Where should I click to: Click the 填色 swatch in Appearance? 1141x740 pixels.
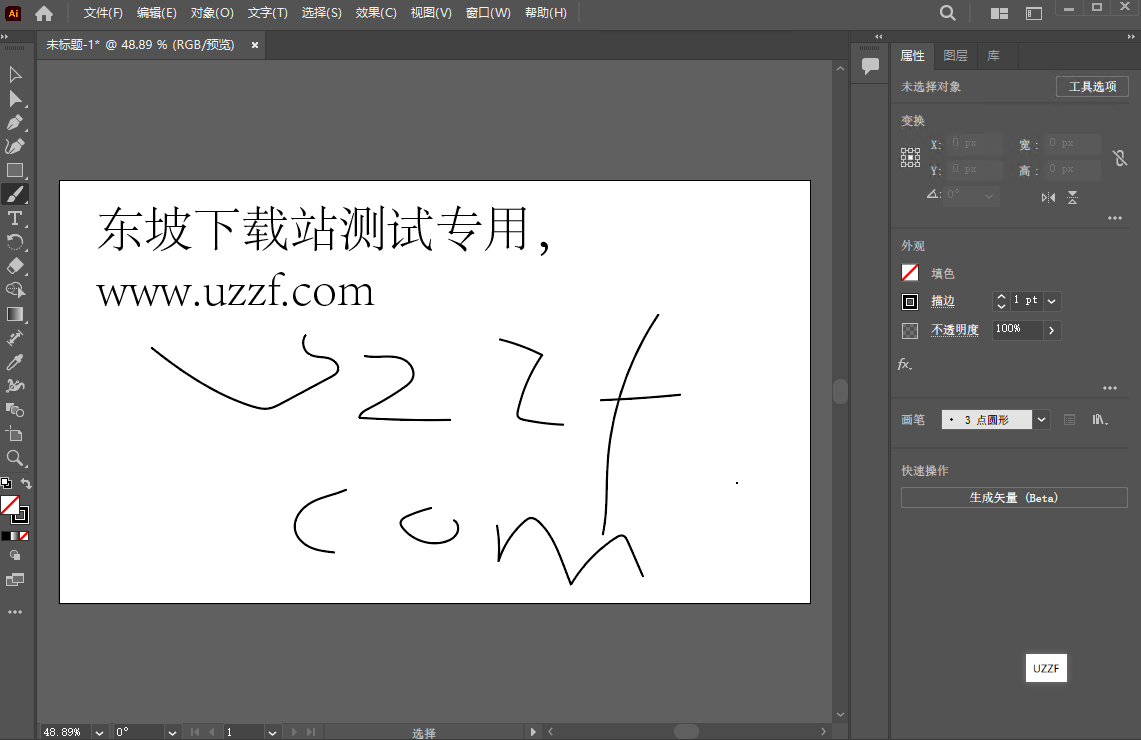point(909,272)
